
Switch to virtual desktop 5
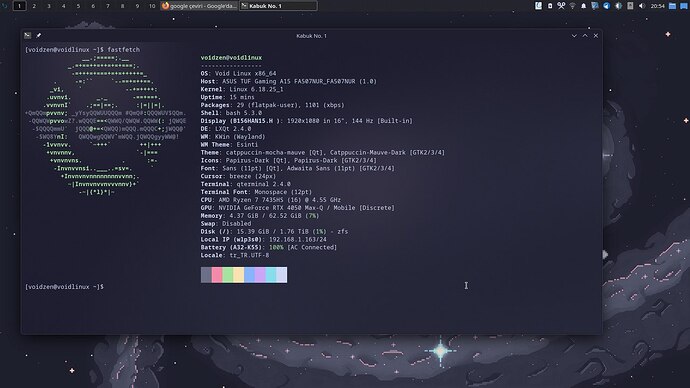point(78,6)
